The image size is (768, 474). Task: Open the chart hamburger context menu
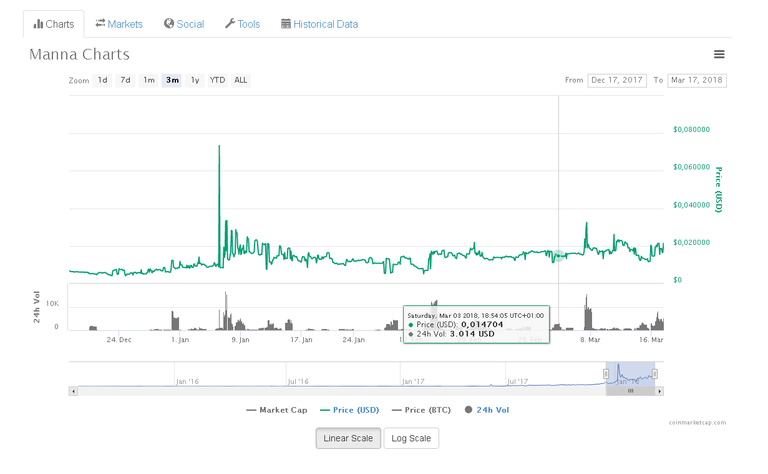(x=719, y=54)
